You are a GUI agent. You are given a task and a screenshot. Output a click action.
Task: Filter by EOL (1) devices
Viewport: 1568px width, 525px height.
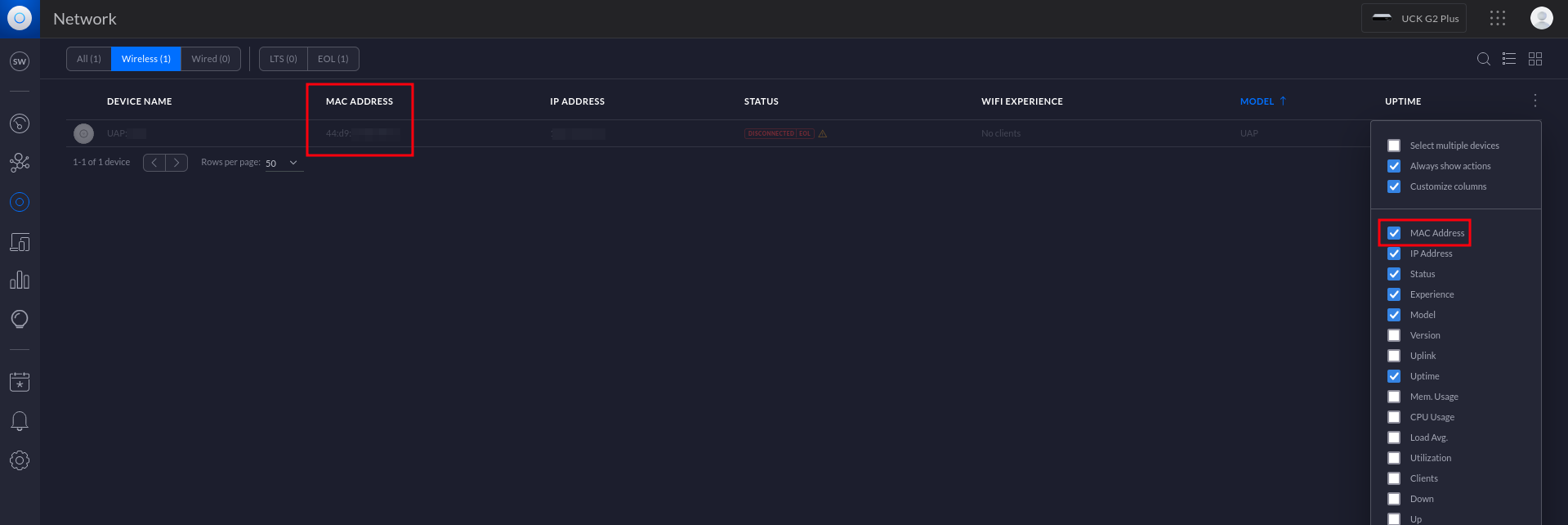pos(333,59)
